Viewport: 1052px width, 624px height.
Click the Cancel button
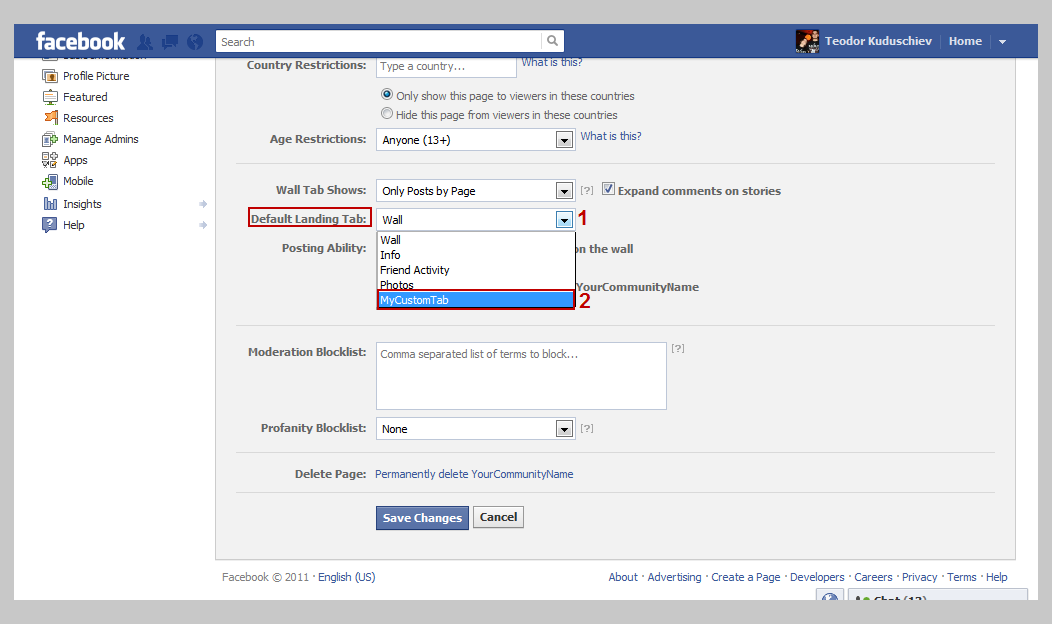[498, 517]
